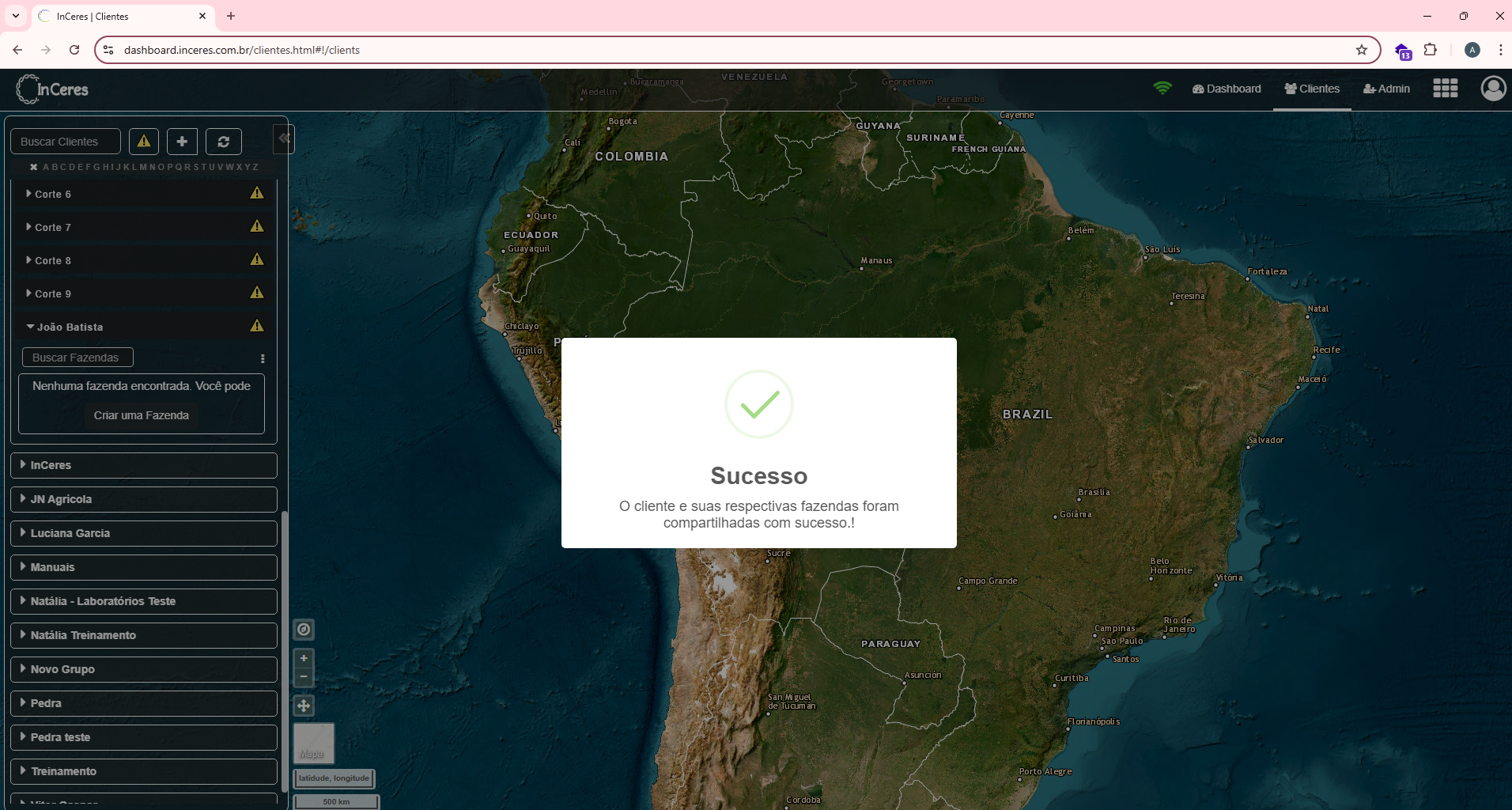The height and width of the screenshot is (810, 1512).
Task: Click the warning icon on João Batista row
Action: 257,326
